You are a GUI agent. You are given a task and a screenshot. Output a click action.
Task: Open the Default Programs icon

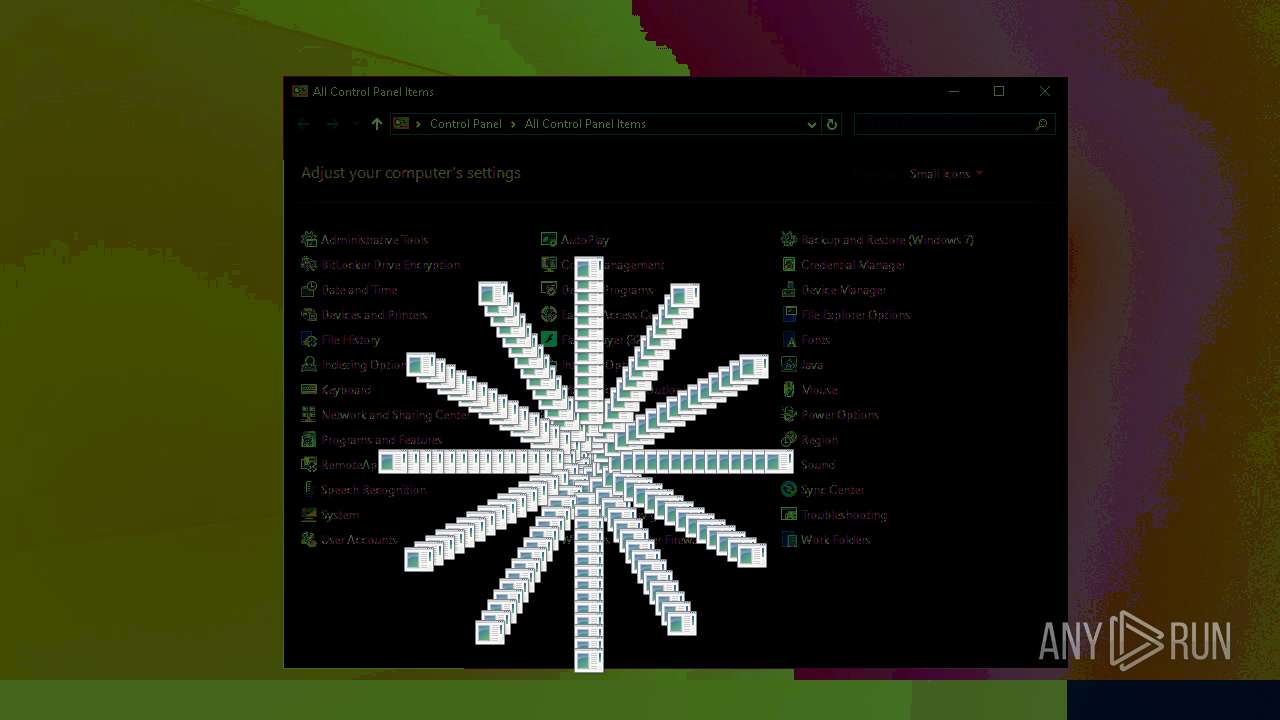point(549,290)
